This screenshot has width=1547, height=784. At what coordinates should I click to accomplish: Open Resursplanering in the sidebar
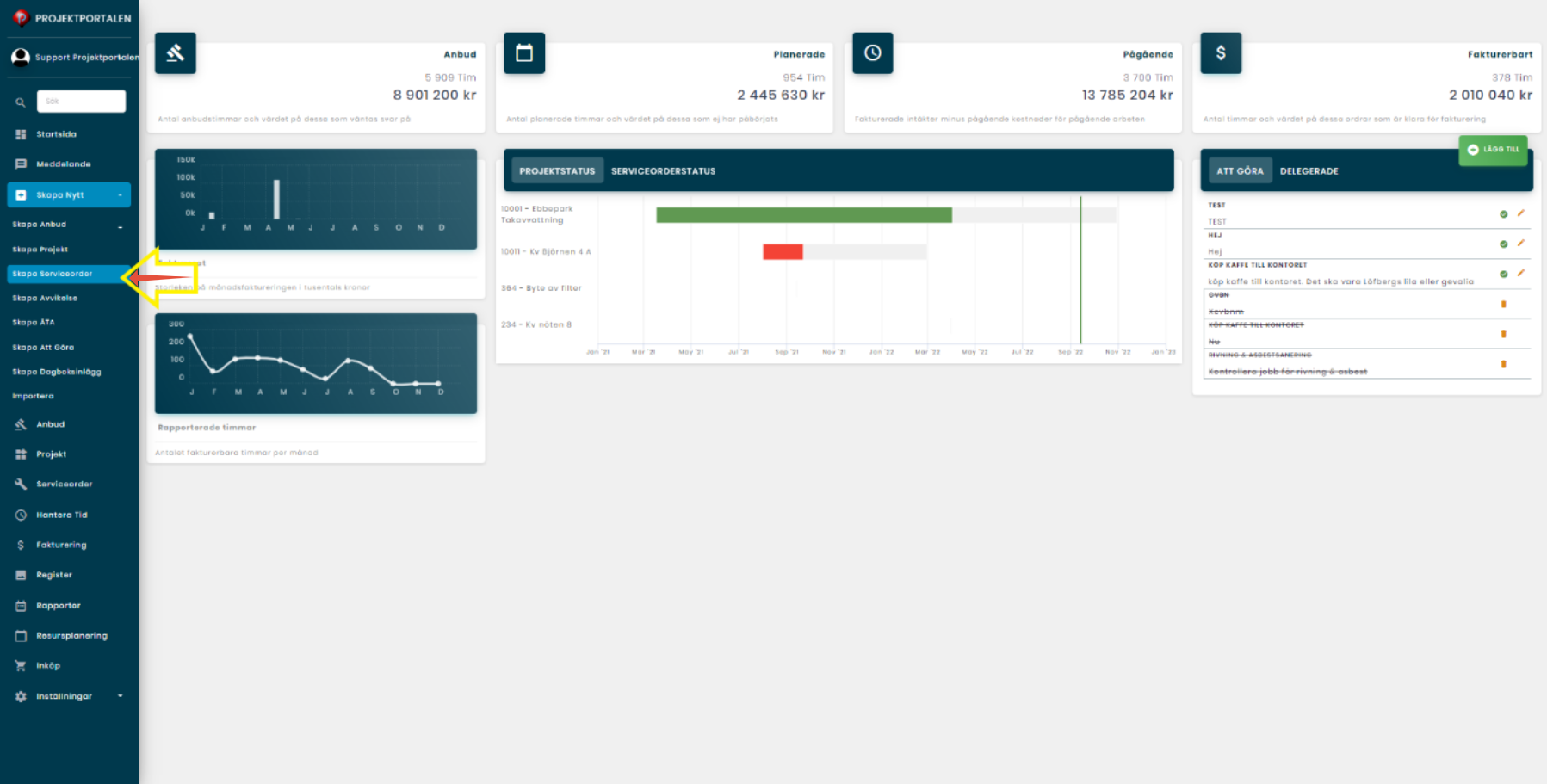[71, 636]
